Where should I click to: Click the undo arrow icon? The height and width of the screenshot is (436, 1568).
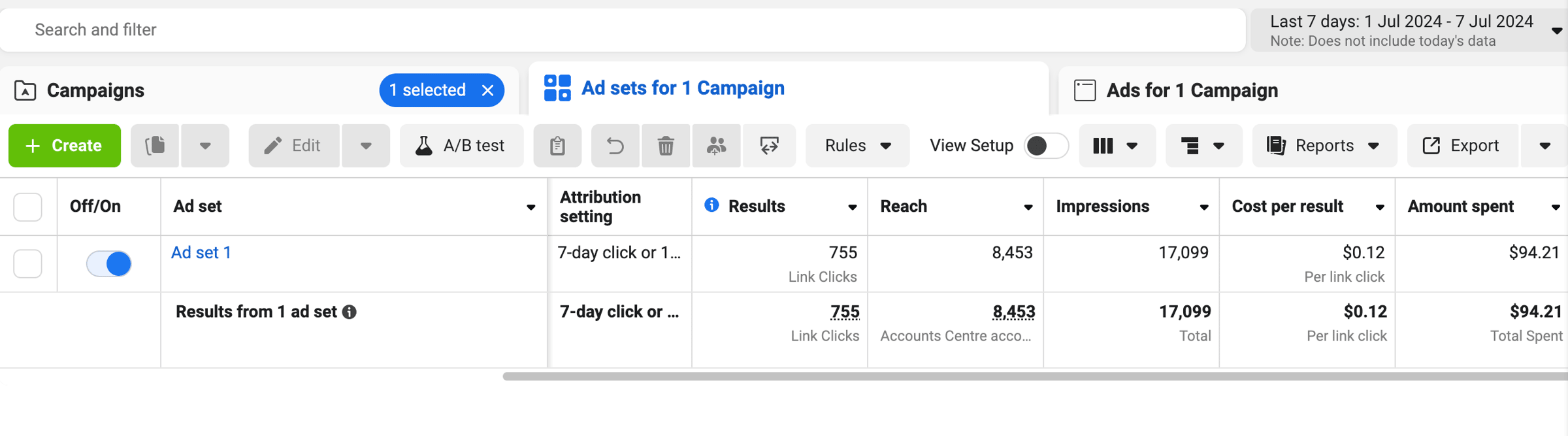pyautogui.click(x=615, y=145)
